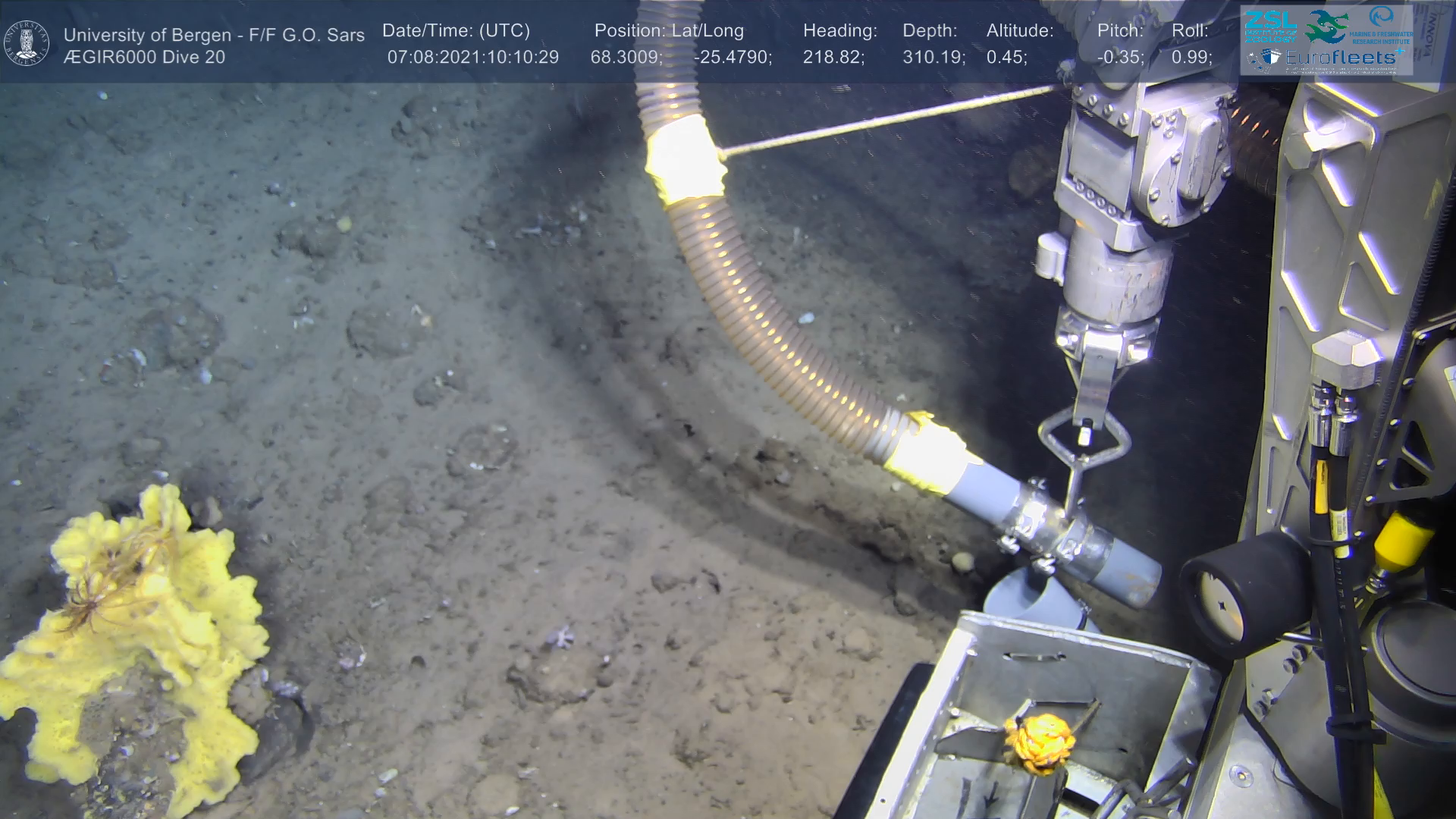Viewport: 1456px width, 819px height.
Task: Click the Heading value 218.82
Action: (833, 57)
